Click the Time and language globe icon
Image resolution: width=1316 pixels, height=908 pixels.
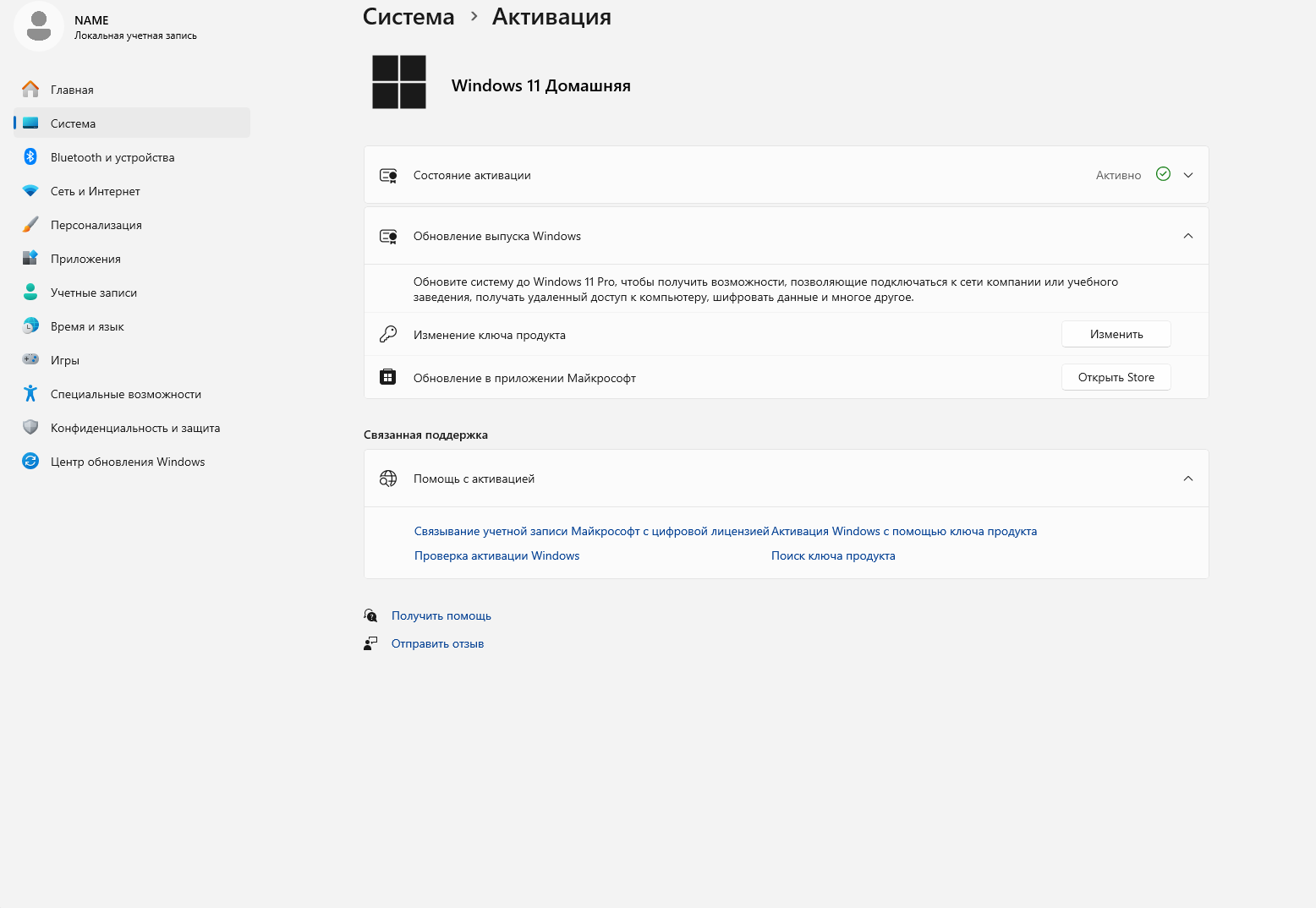click(30, 325)
